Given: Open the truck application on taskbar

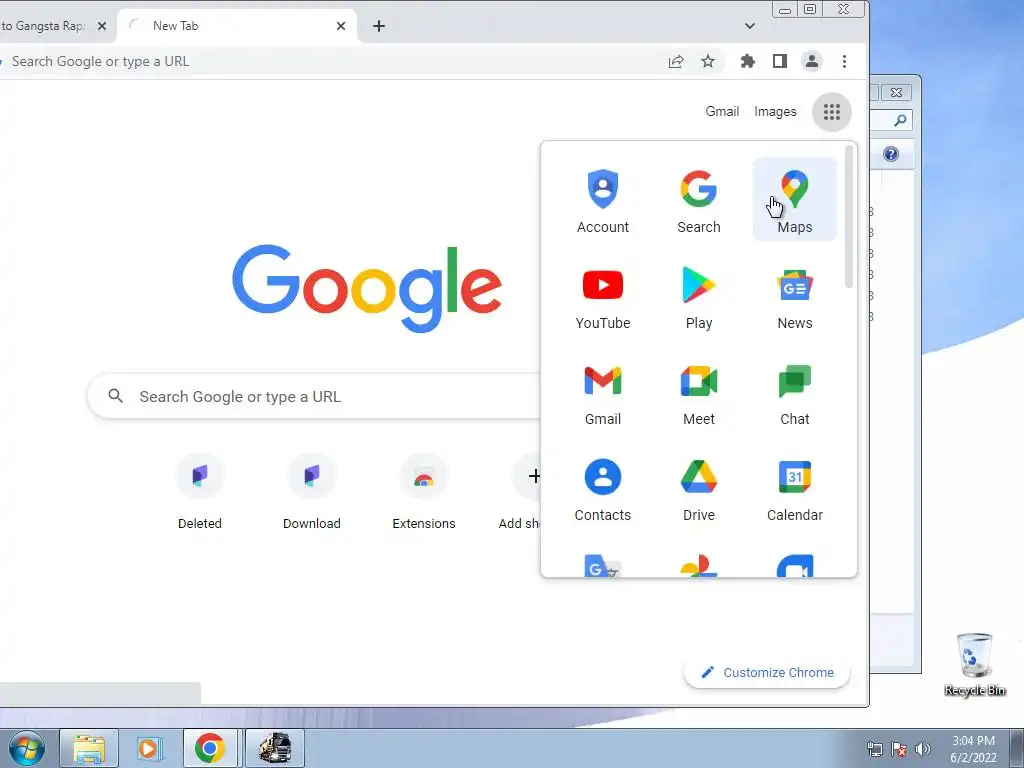Looking at the screenshot, I should click(x=275, y=748).
